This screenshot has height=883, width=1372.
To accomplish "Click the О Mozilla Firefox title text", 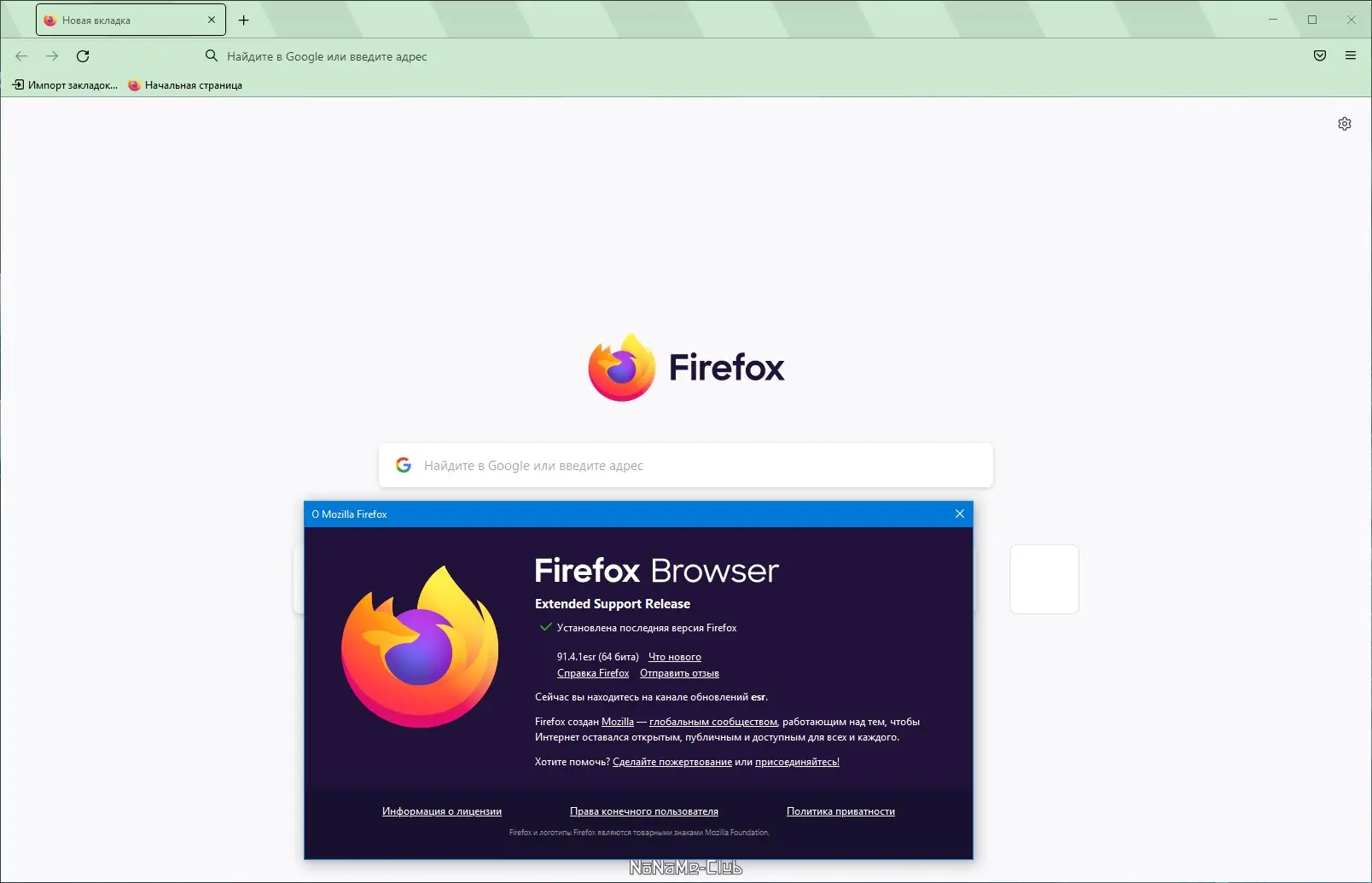I will pos(349,514).
